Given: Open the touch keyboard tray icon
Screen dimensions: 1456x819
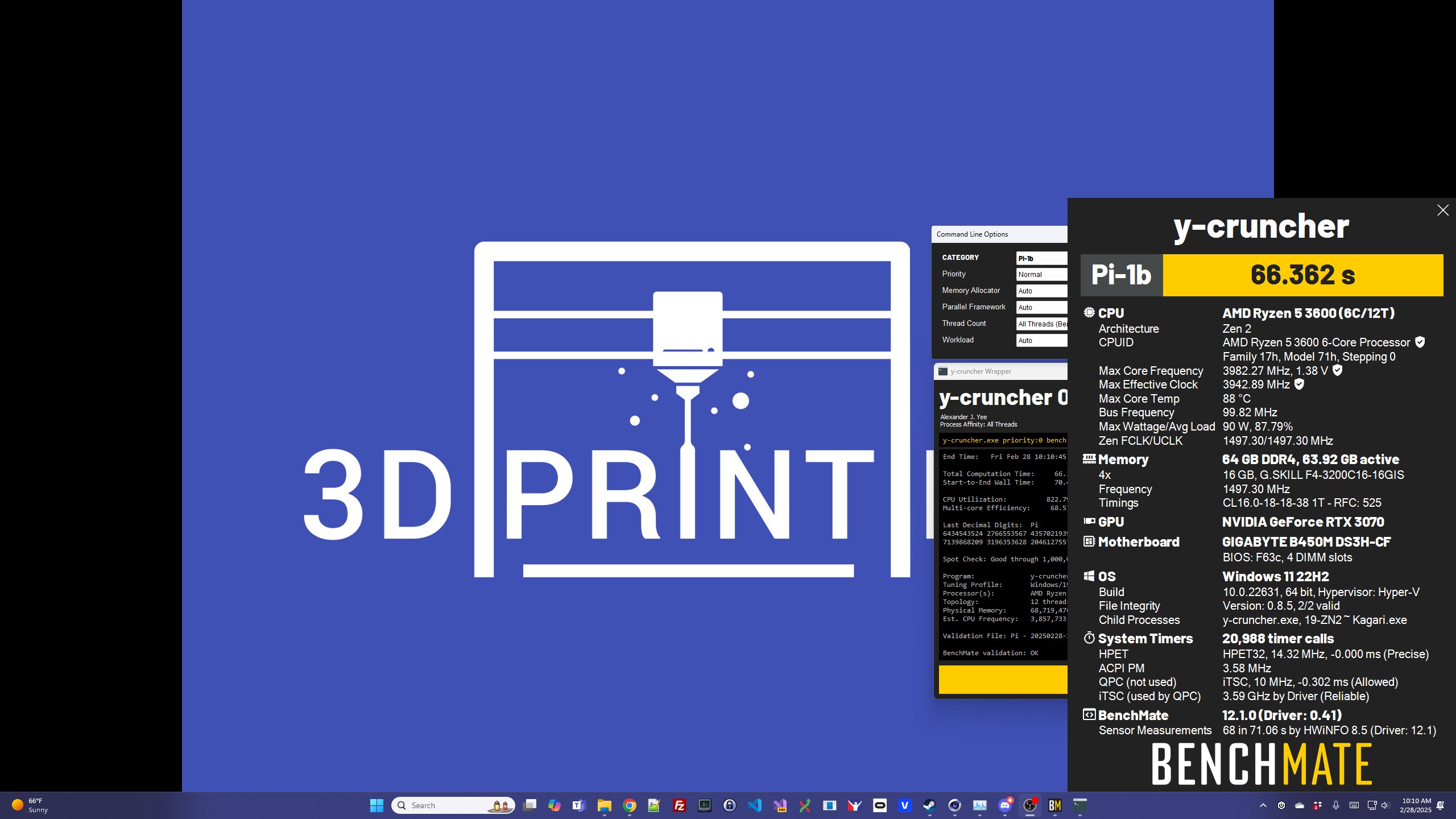Looking at the screenshot, I should point(1354,805).
